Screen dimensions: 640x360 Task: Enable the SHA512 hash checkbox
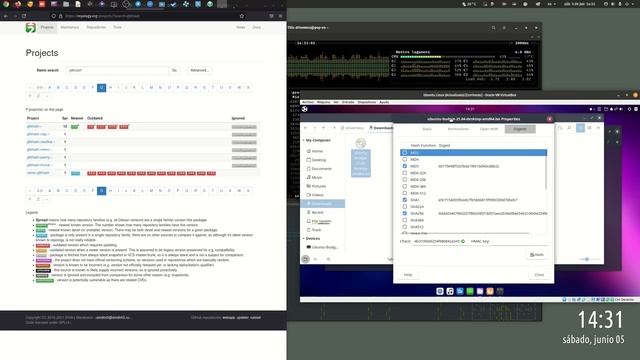[404, 227]
